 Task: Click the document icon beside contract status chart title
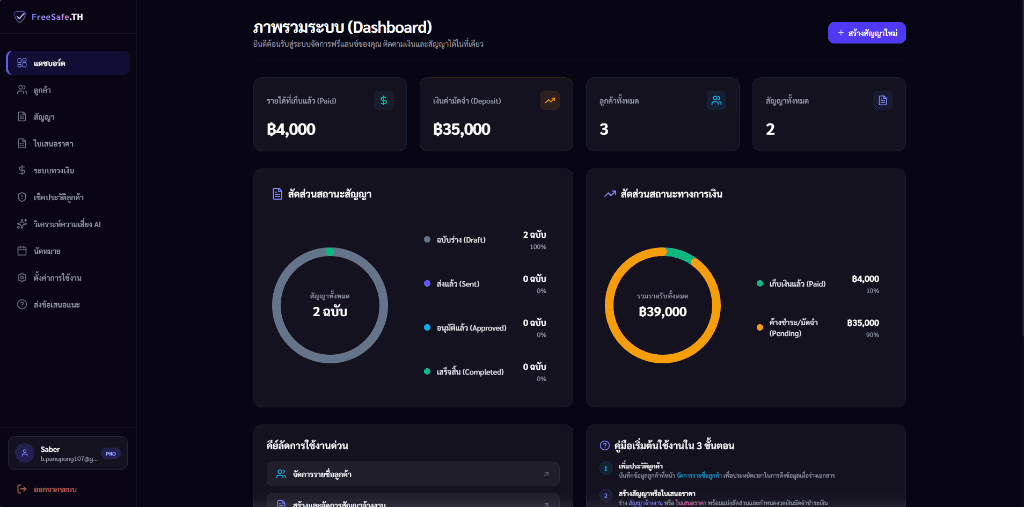tap(277, 194)
